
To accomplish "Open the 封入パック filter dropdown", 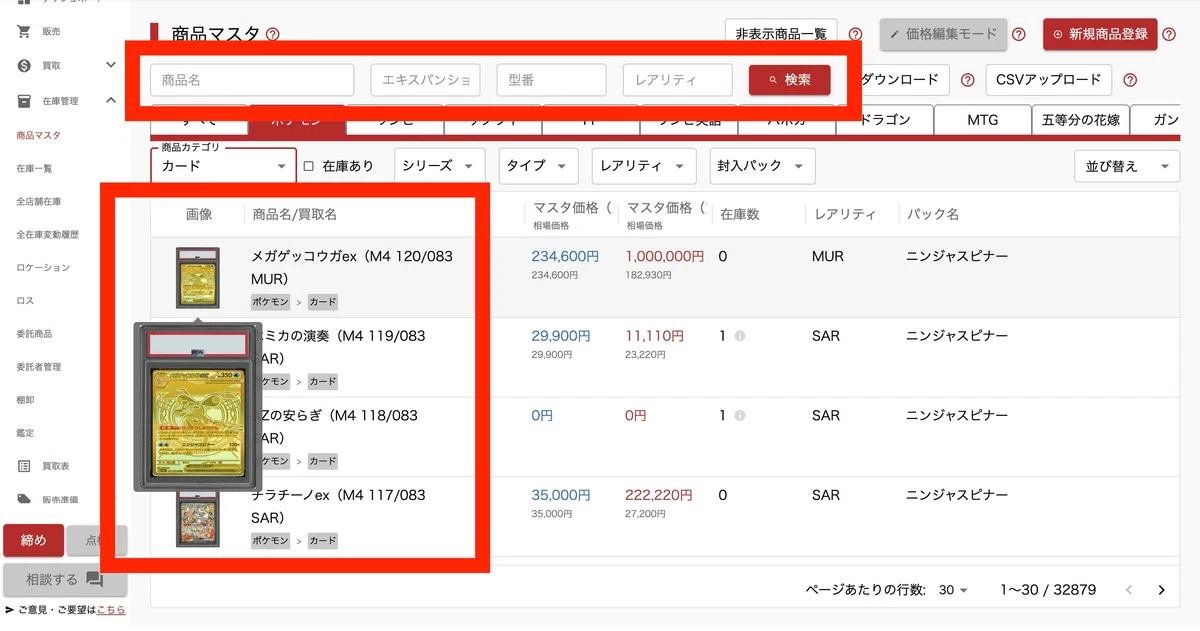I will tap(762, 166).
